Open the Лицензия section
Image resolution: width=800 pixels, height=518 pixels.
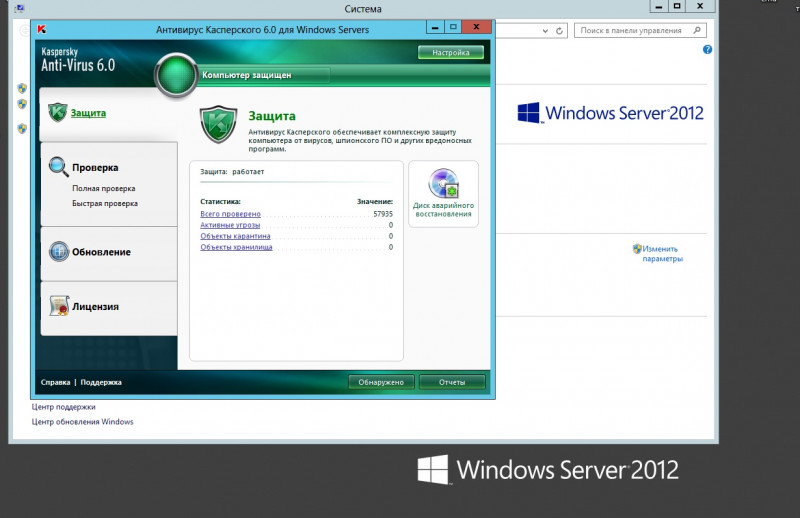tap(95, 307)
